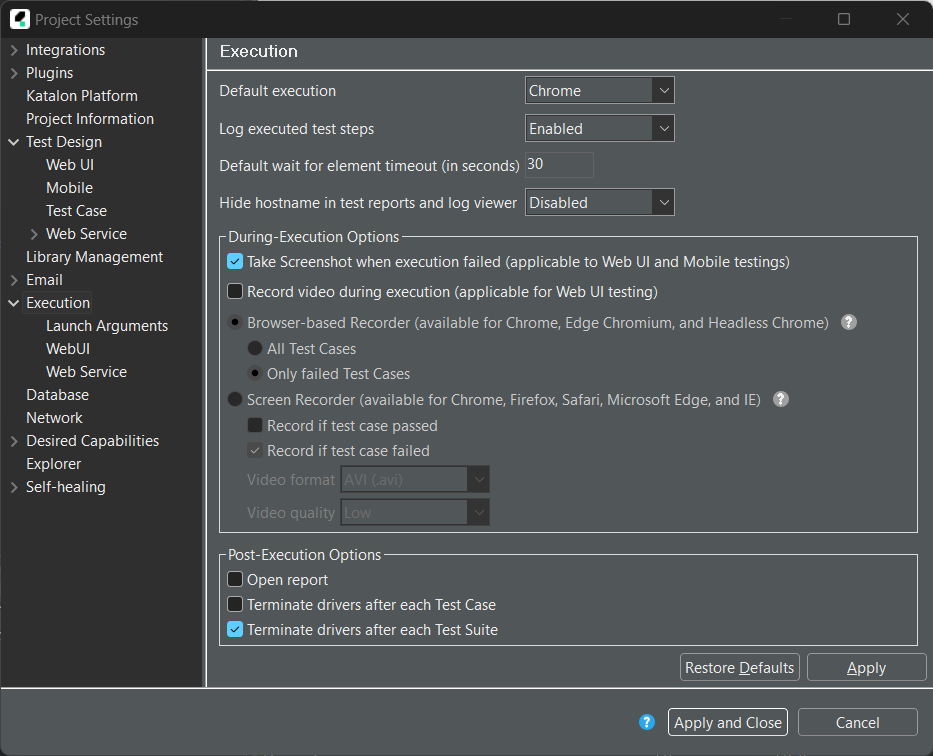Select Screen Recorder radio button
Image resolution: width=933 pixels, height=756 pixels.
pyautogui.click(x=235, y=399)
